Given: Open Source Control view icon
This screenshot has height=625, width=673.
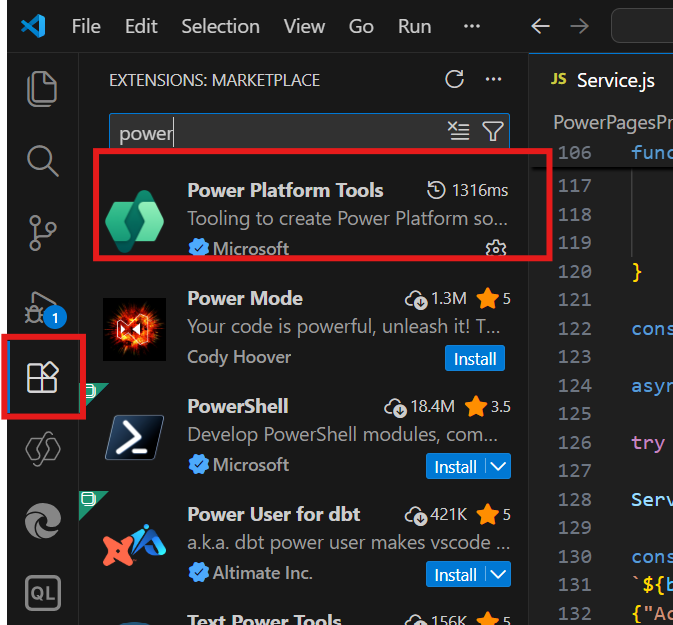Looking at the screenshot, I should coord(41,232).
